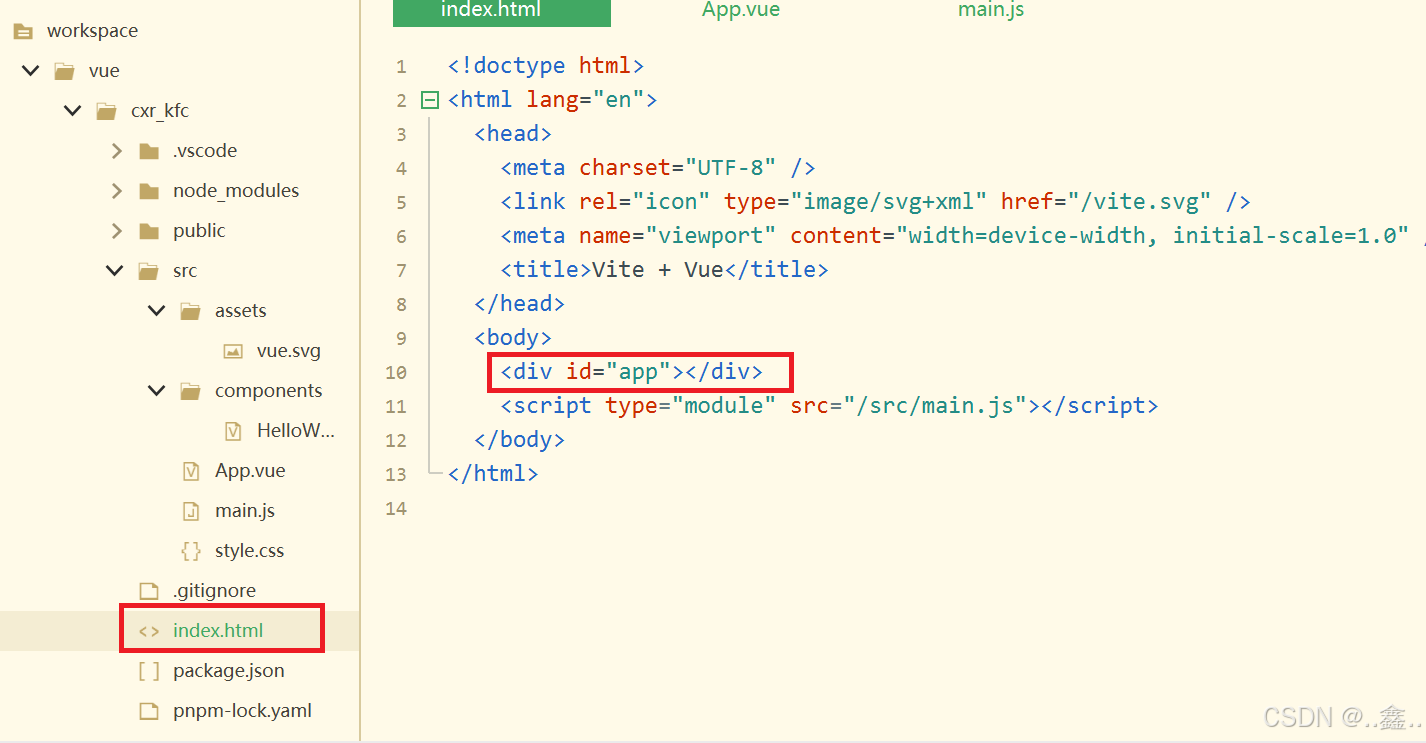Click the package.json brackets icon
Screen dimensions: 1426x743
[149, 671]
